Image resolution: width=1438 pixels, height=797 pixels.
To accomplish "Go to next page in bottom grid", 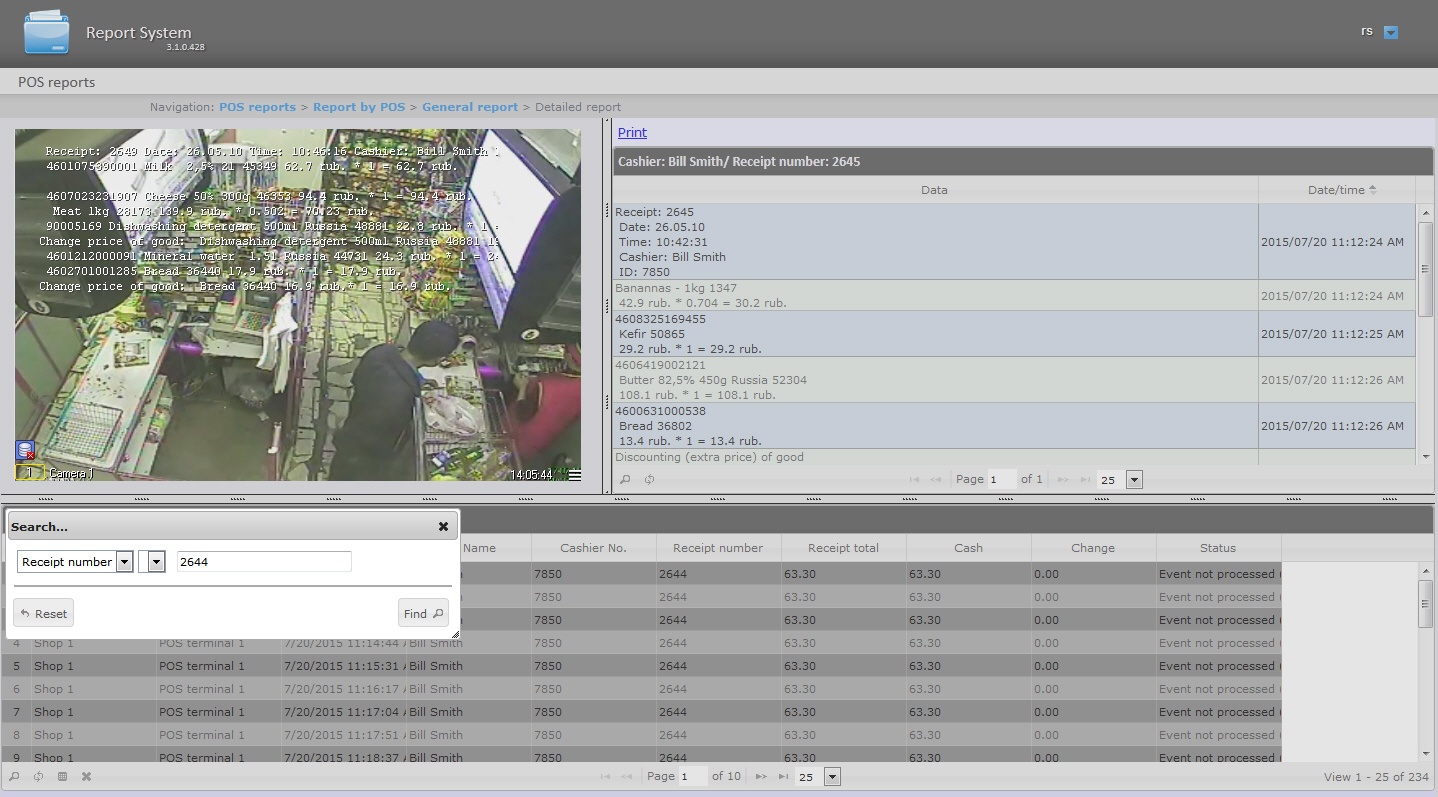I will tap(761, 777).
